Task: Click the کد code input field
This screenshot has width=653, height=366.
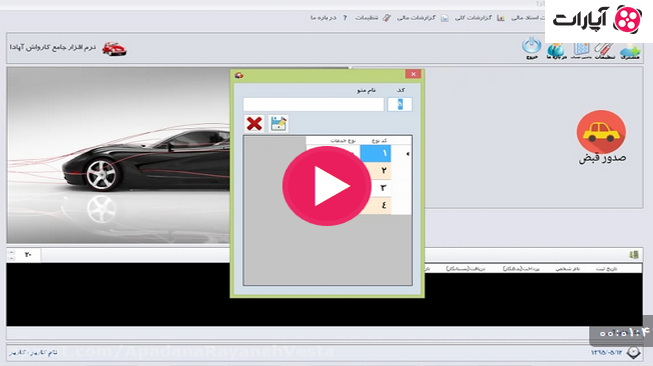Action: pyautogui.click(x=400, y=105)
